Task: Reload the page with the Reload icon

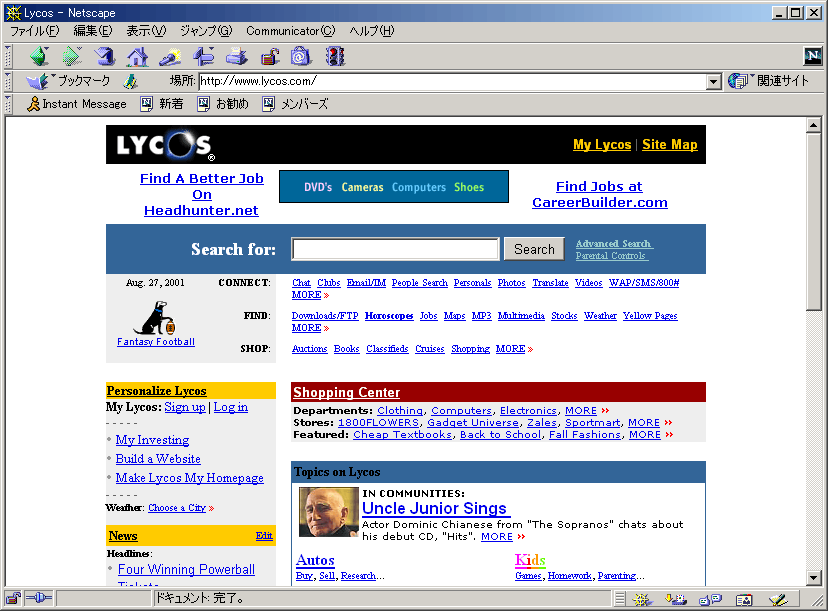Action: [x=105, y=56]
